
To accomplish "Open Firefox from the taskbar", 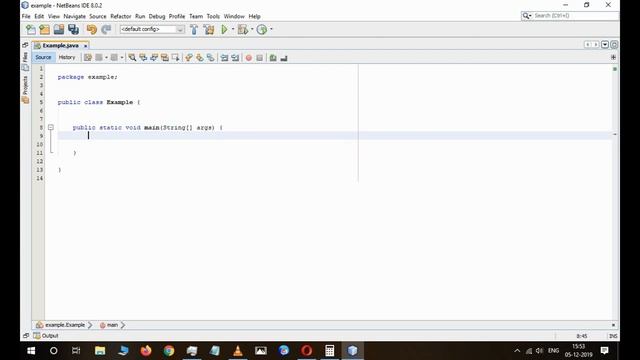I will click(146, 351).
